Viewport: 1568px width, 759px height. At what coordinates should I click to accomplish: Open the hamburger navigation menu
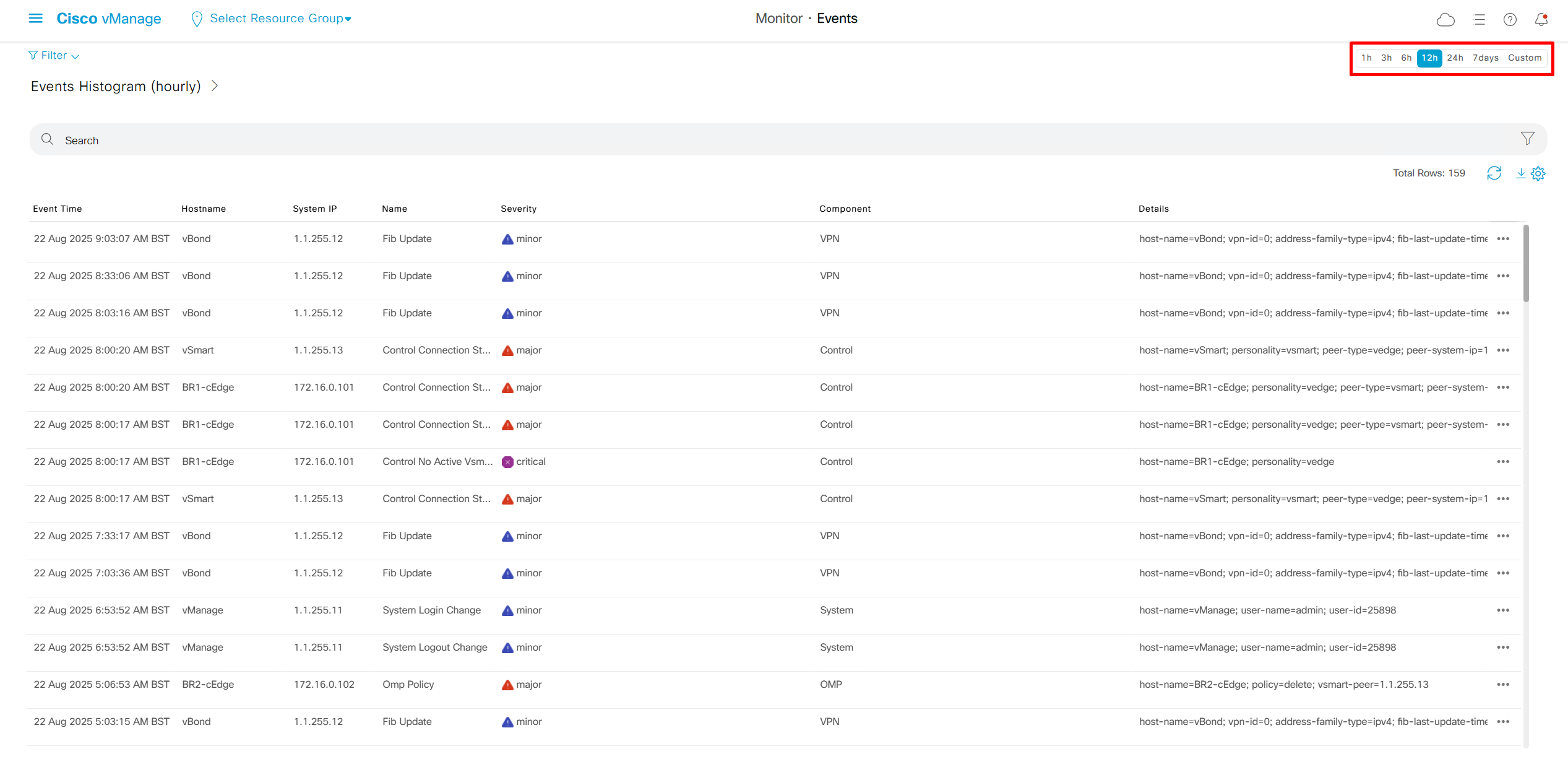coord(36,19)
